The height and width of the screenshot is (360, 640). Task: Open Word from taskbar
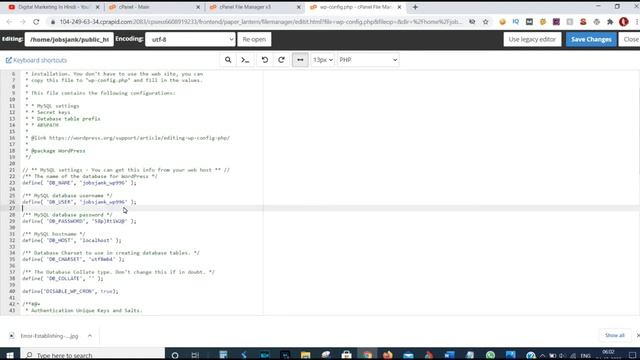(x=449, y=355)
